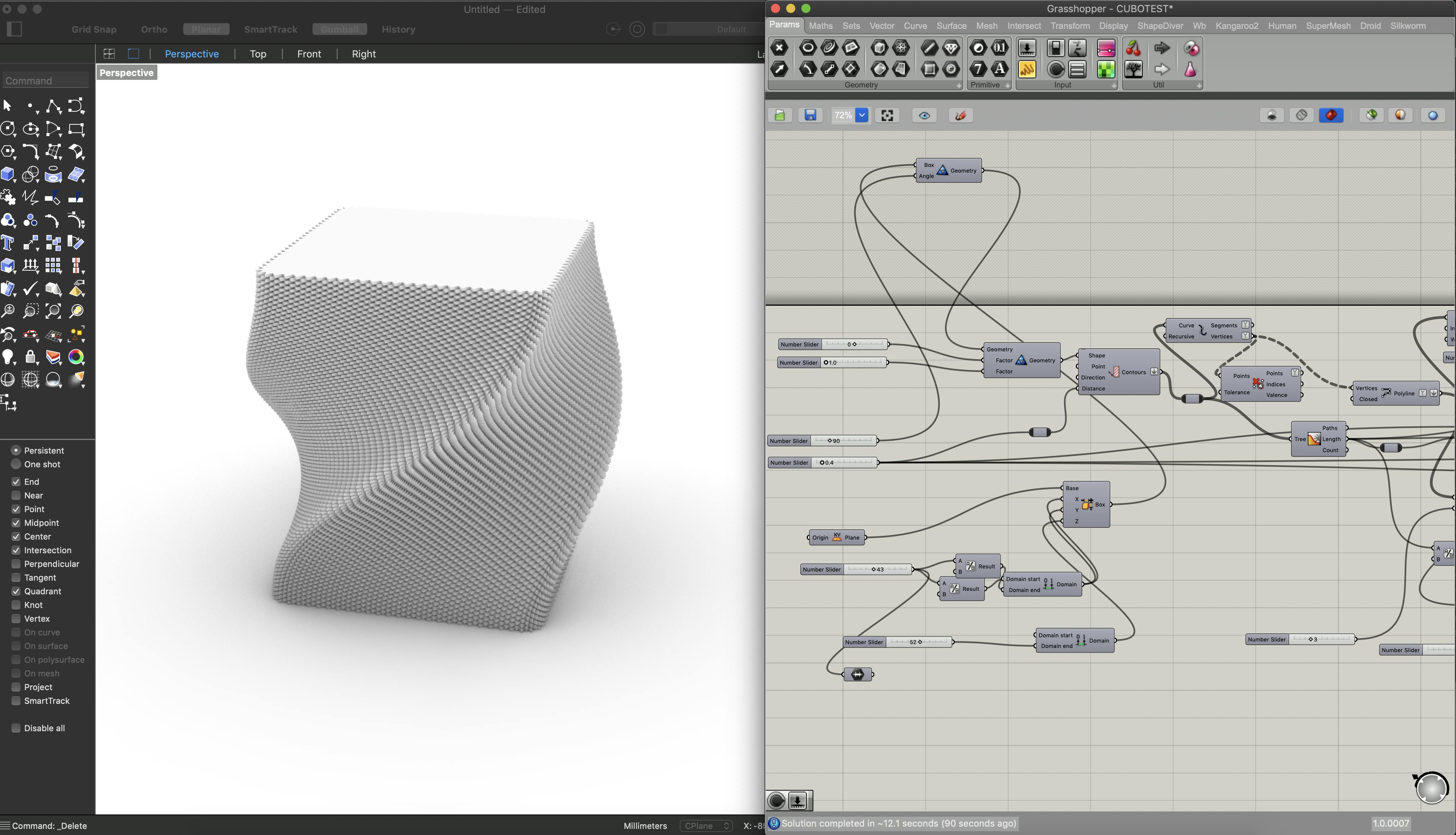Toggle the Grid Snap button

94,29
